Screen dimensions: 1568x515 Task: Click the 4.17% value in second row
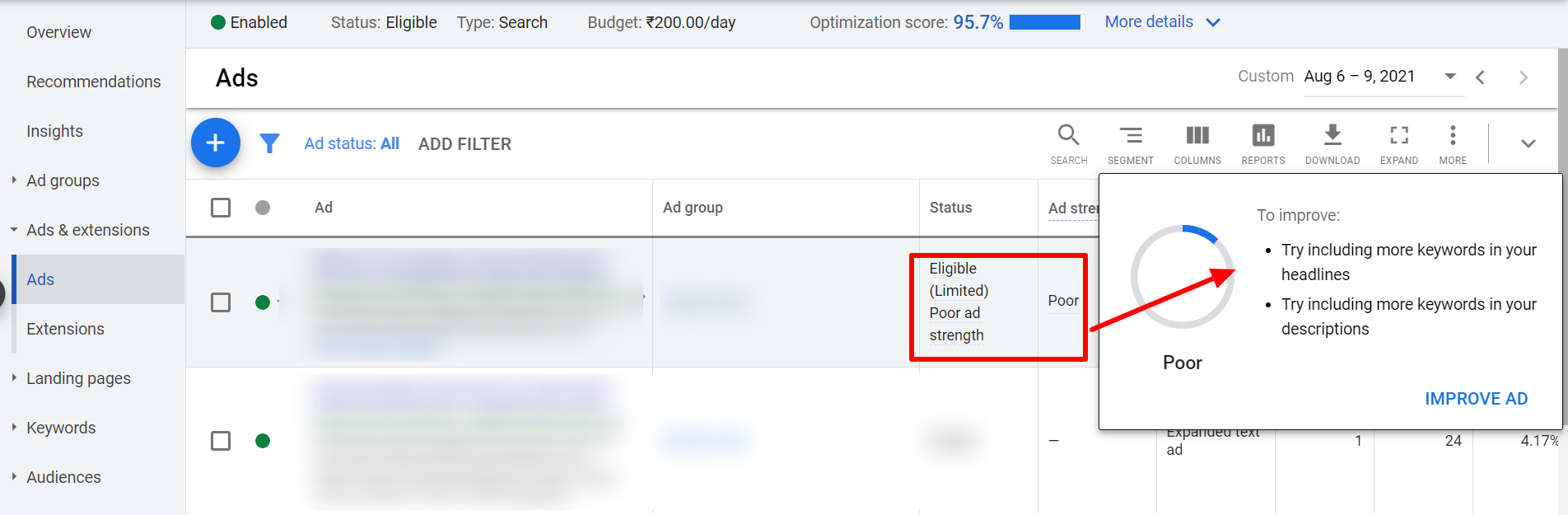coord(1539,441)
